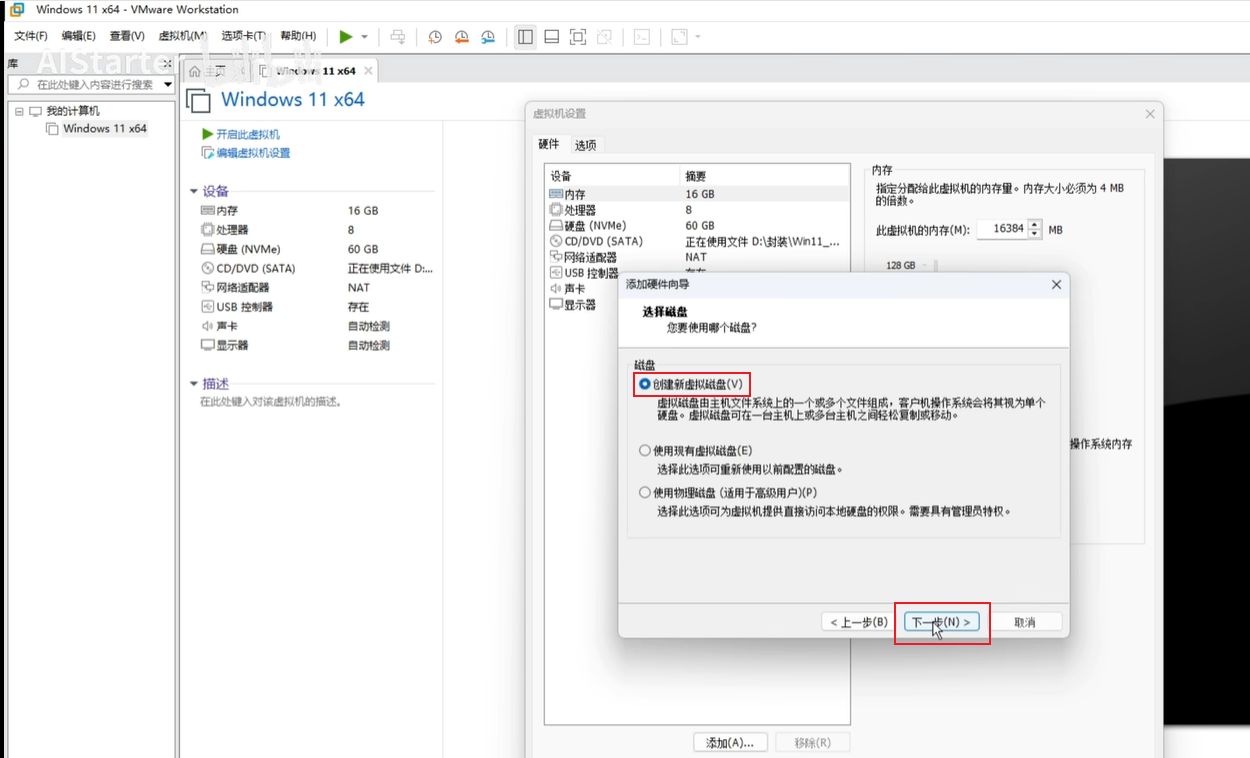
Task: Collapse 我的计算机 tree node
Action: (x=19, y=111)
